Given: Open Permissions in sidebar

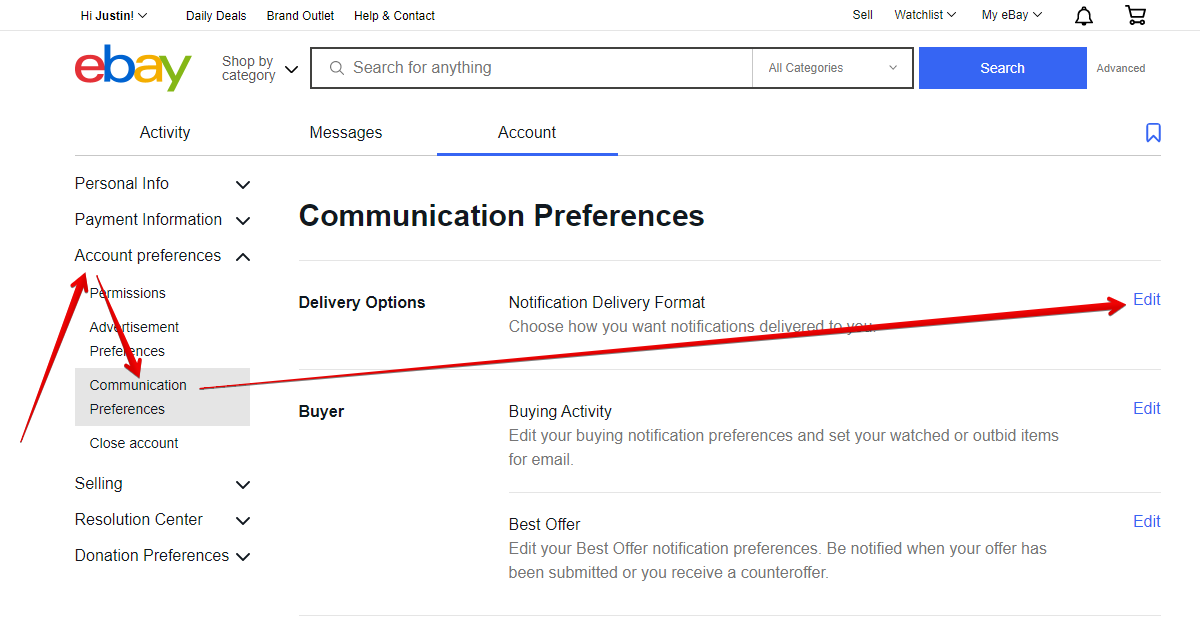Looking at the screenshot, I should [x=128, y=293].
